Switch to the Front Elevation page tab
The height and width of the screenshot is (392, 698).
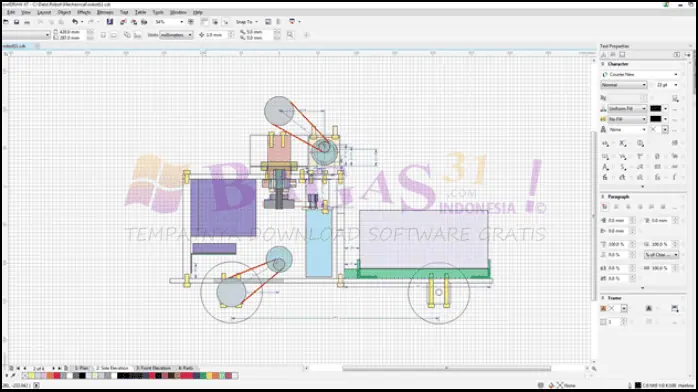coord(154,368)
